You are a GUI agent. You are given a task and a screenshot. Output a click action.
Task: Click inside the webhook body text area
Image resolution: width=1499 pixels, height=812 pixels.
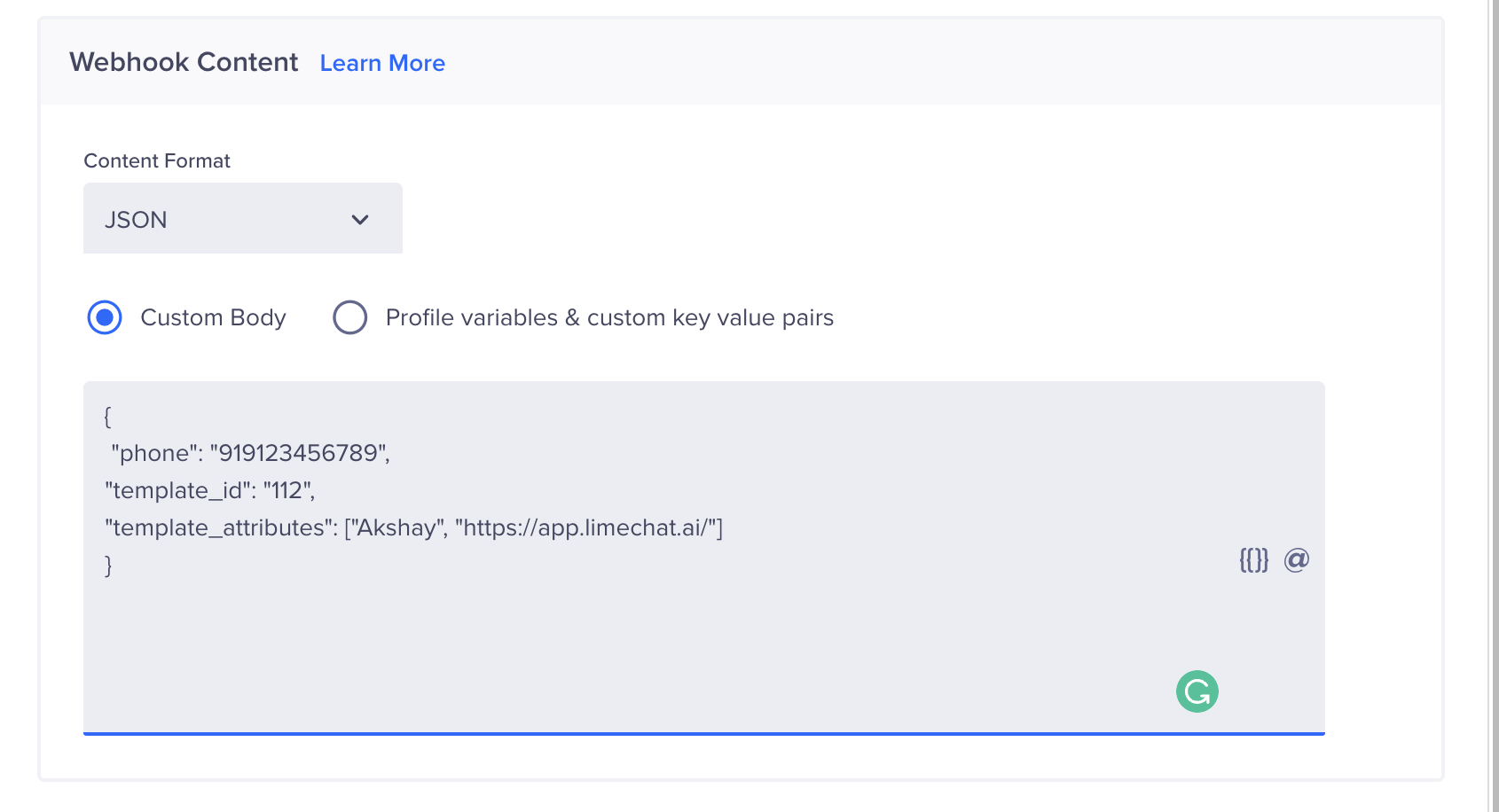pyautogui.click(x=704, y=558)
